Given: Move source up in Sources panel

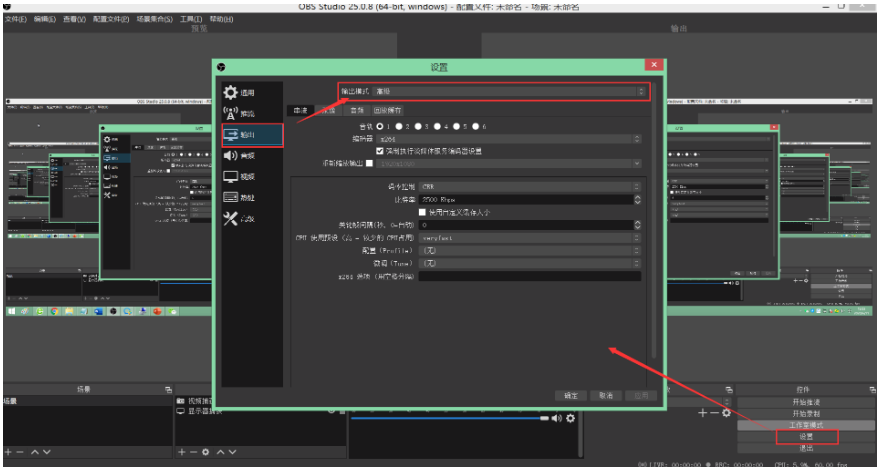Looking at the screenshot, I should [x=220, y=452].
